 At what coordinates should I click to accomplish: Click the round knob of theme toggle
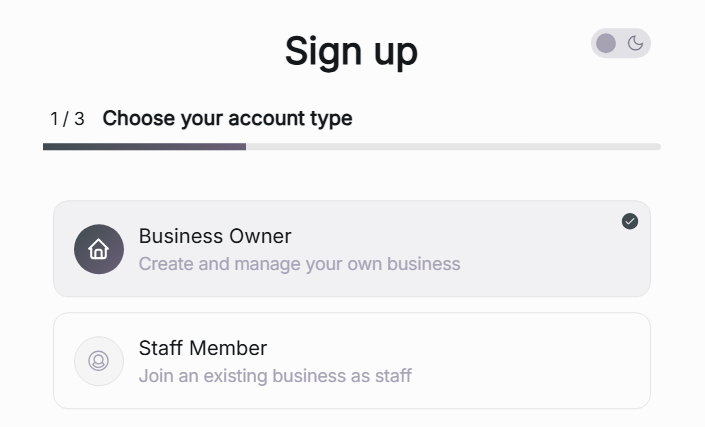[x=606, y=43]
